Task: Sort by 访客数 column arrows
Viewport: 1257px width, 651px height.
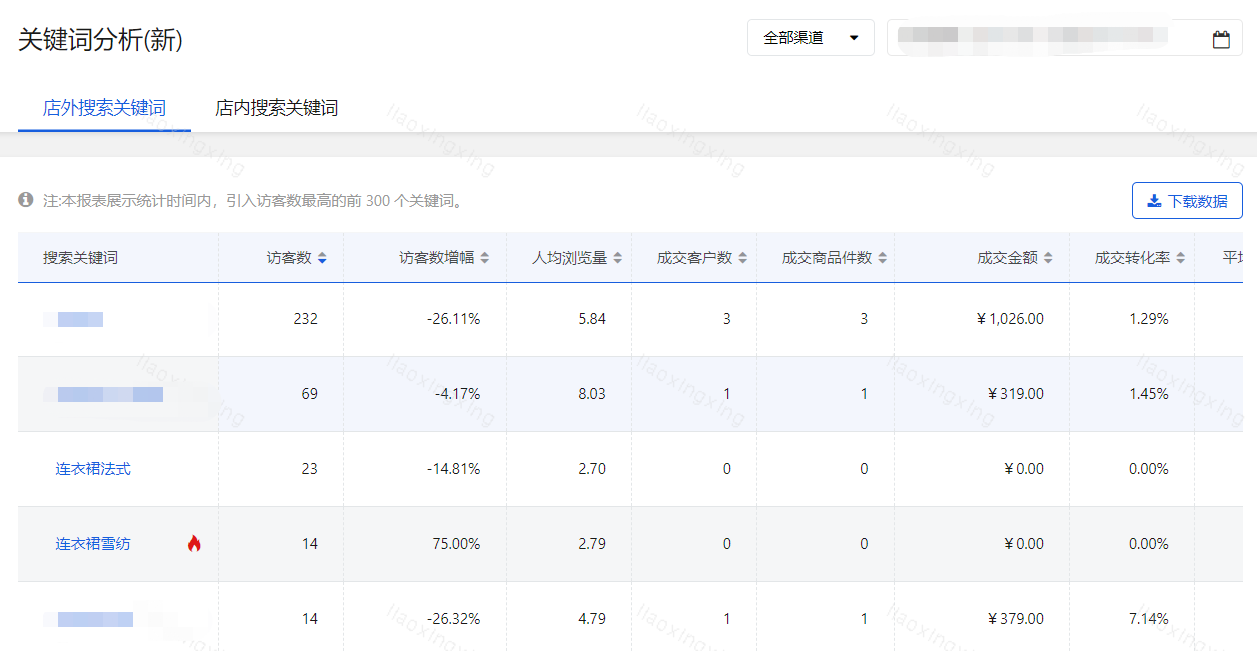Action: pyautogui.click(x=322, y=258)
